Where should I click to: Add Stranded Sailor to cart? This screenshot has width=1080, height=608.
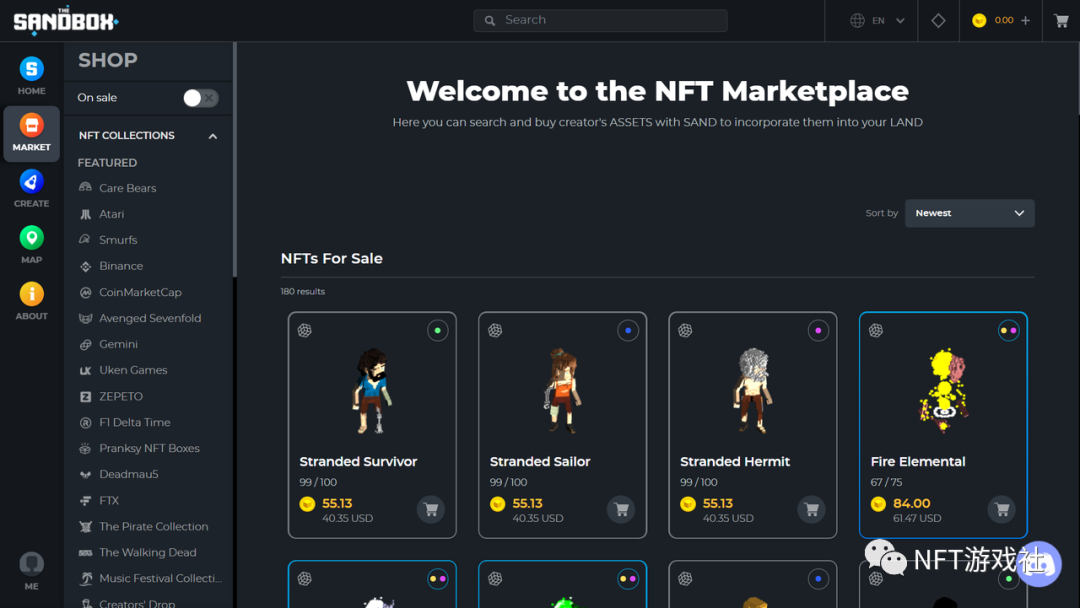point(621,510)
